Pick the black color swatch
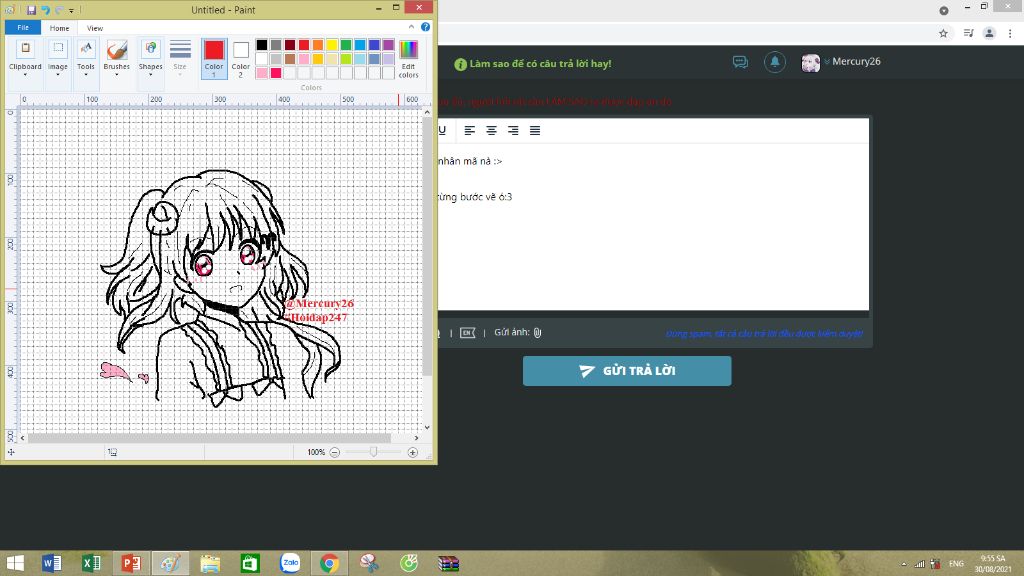 (262, 45)
